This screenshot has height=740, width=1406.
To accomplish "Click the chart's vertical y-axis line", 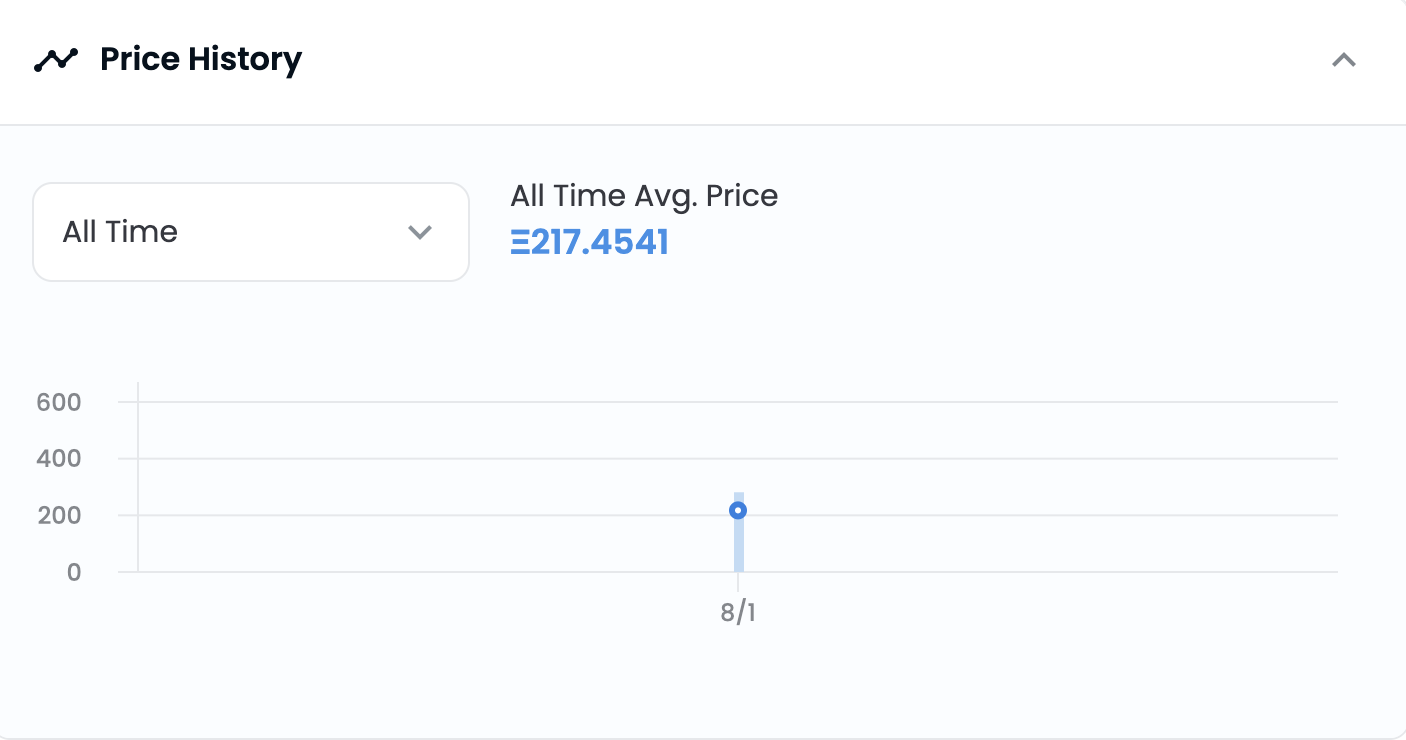I will tap(138, 477).
